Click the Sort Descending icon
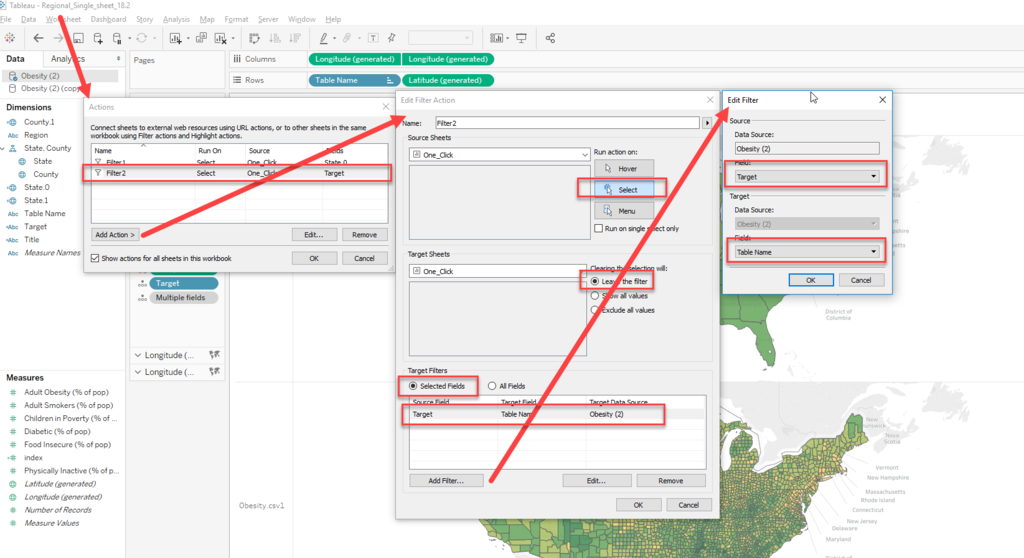Image resolution: width=1024 pixels, height=558 pixels. [x=295, y=38]
